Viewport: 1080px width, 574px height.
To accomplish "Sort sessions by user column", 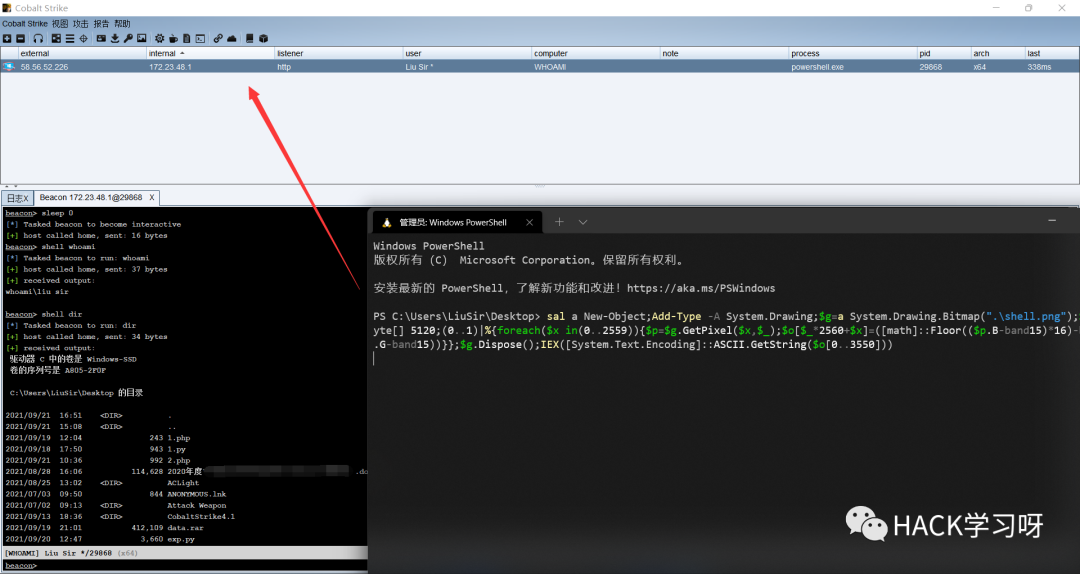I will [467, 53].
